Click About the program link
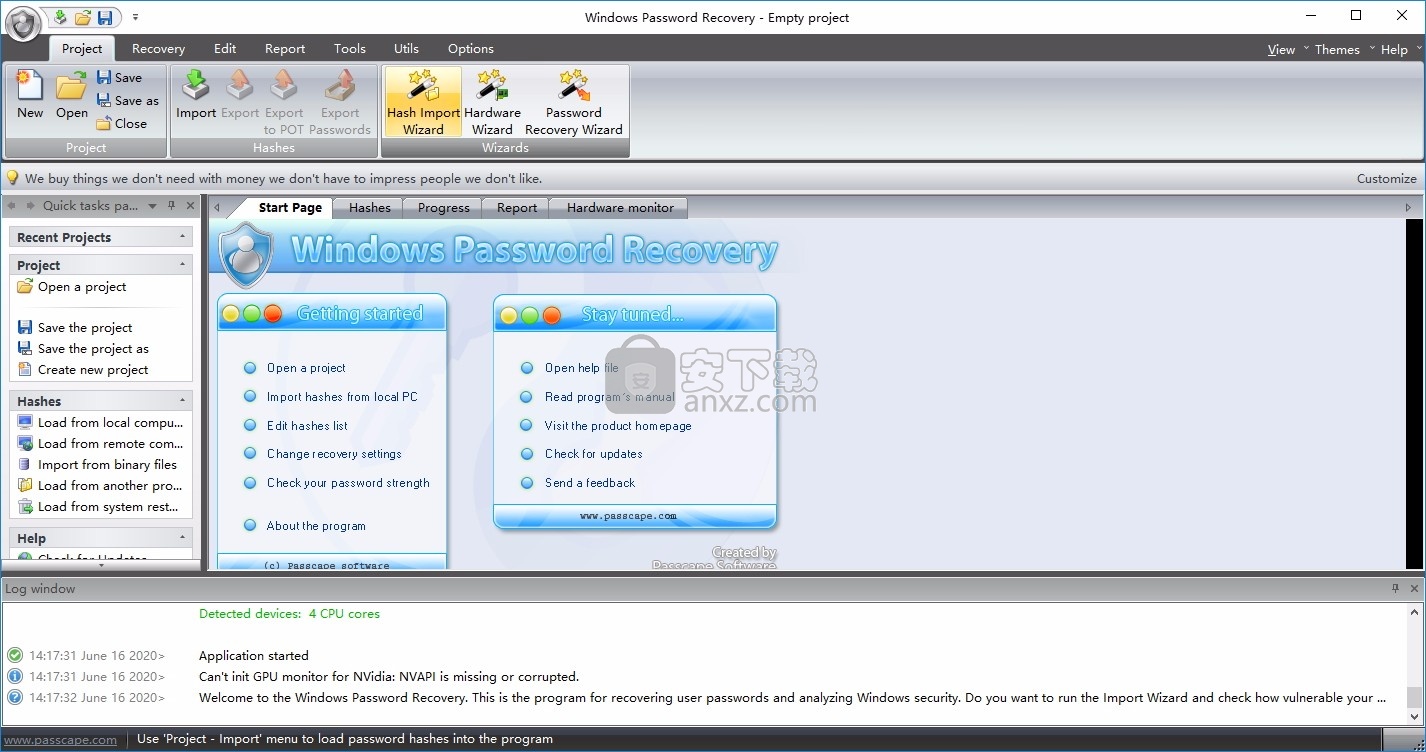 click(316, 525)
